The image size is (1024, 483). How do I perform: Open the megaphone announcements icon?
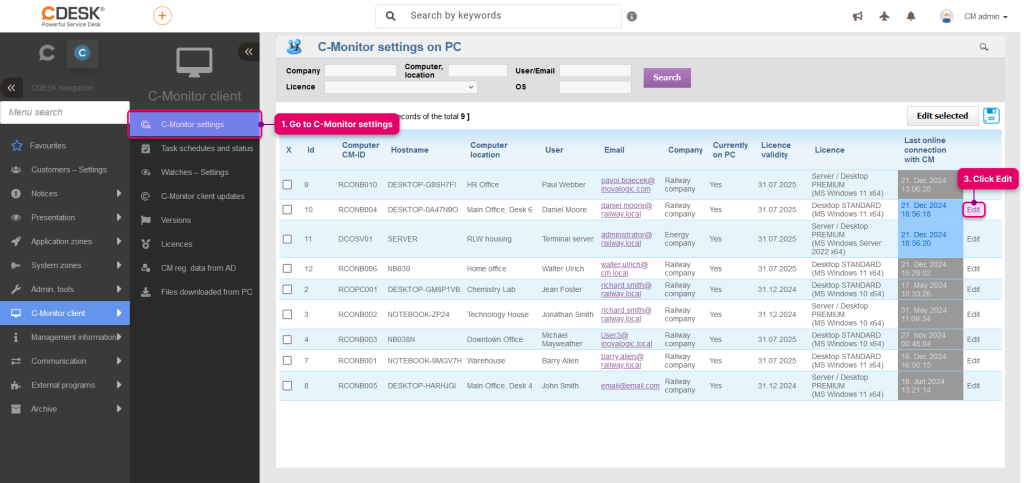pyautogui.click(x=857, y=16)
